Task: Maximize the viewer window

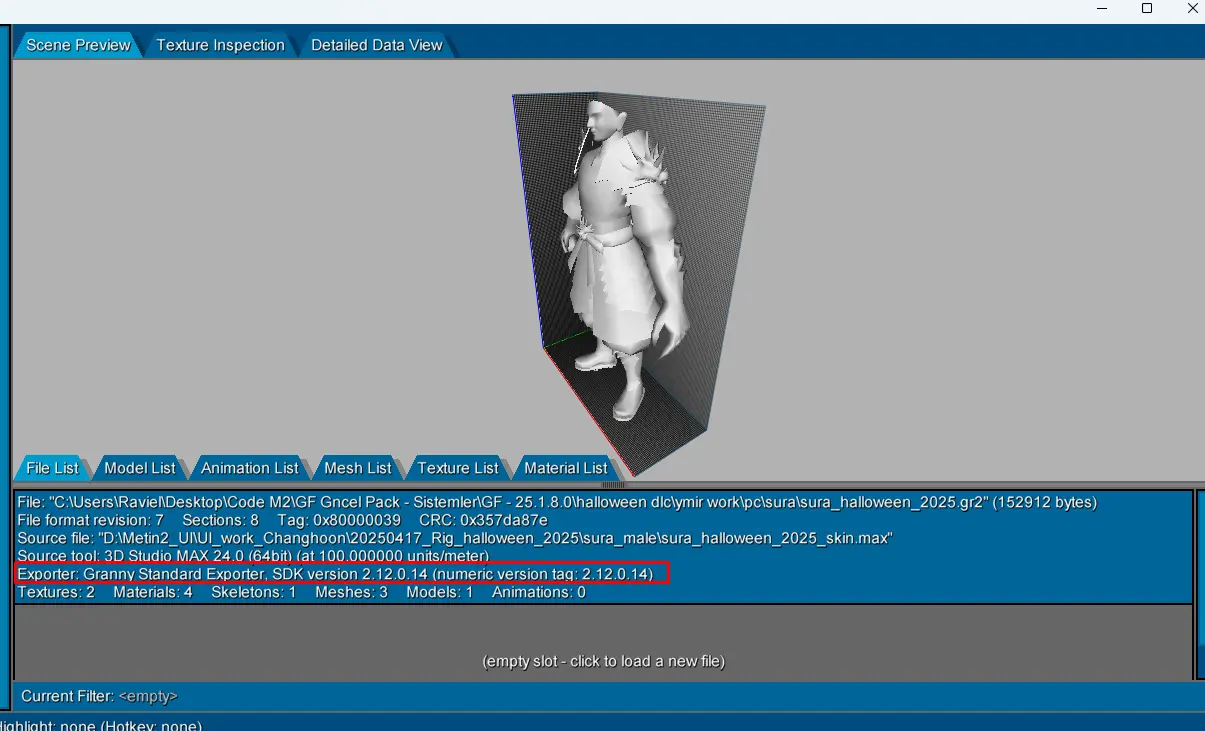Action: click(x=1147, y=9)
